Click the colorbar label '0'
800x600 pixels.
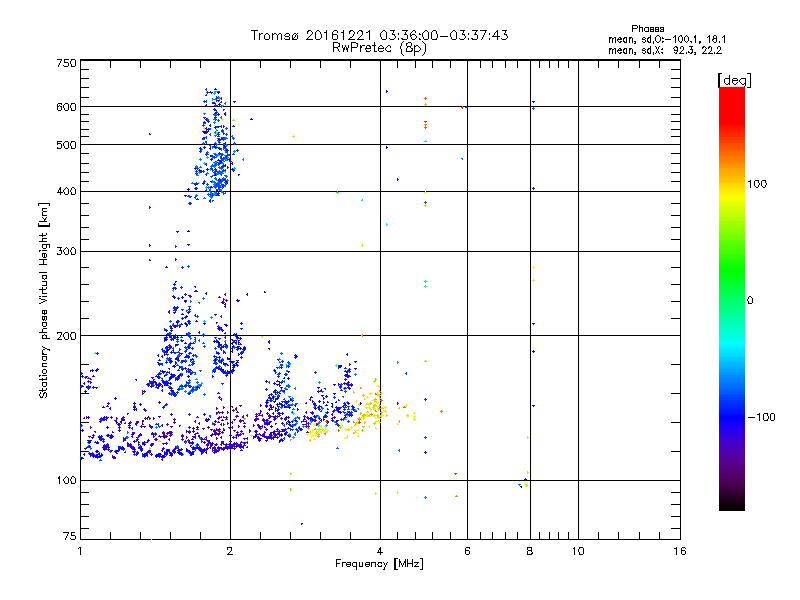click(750, 301)
